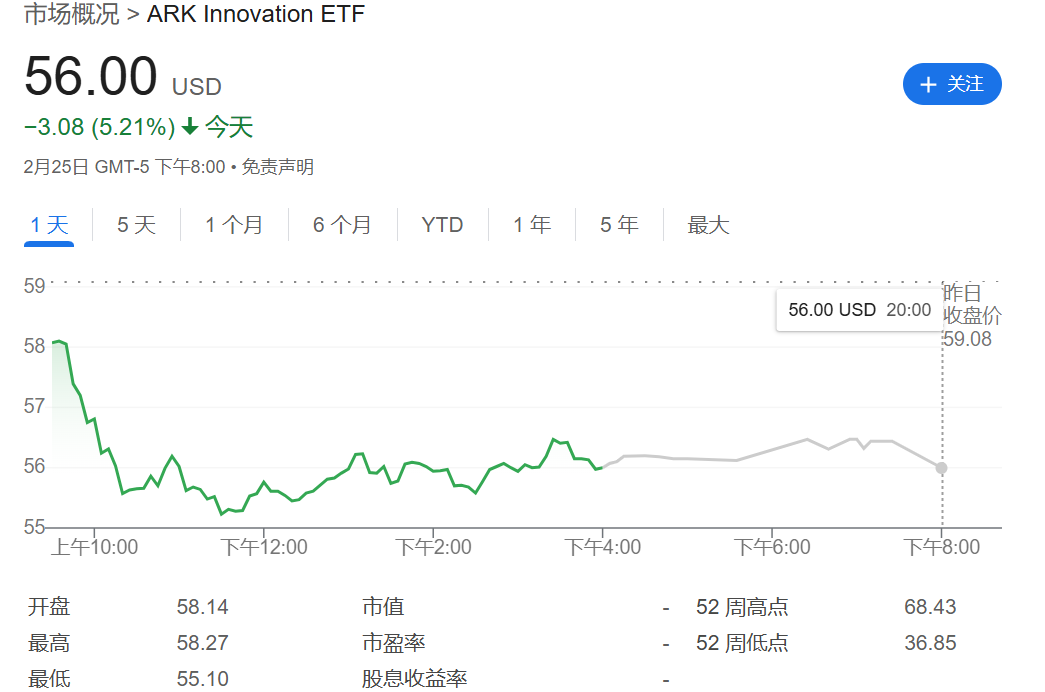Open the 6 个月 chart range
The width and height of the screenshot is (1045, 692).
point(342,225)
